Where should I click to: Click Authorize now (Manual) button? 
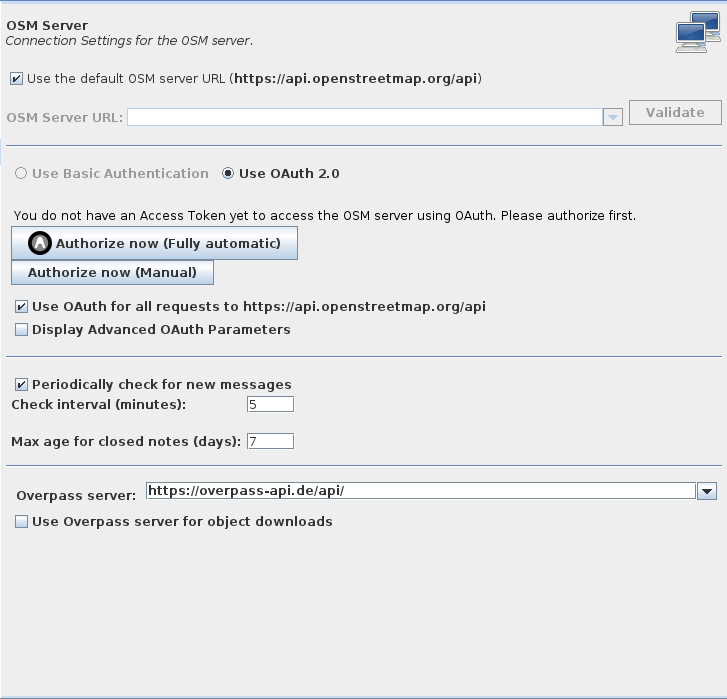pyautogui.click(x=112, y=272)
